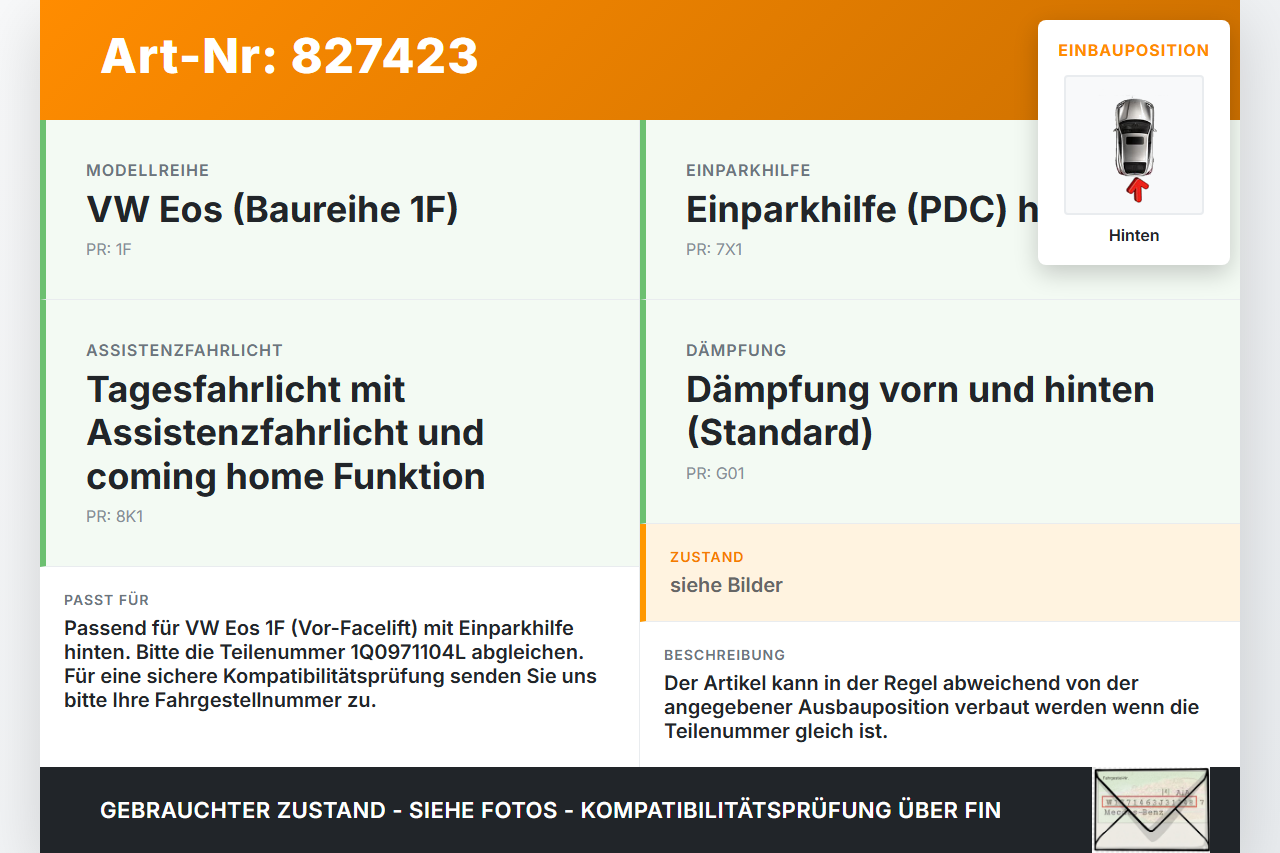Click the 'siehe Bilder' Zustand value
The height and width of the screenshot is (853, 1280).
[726, 585]
